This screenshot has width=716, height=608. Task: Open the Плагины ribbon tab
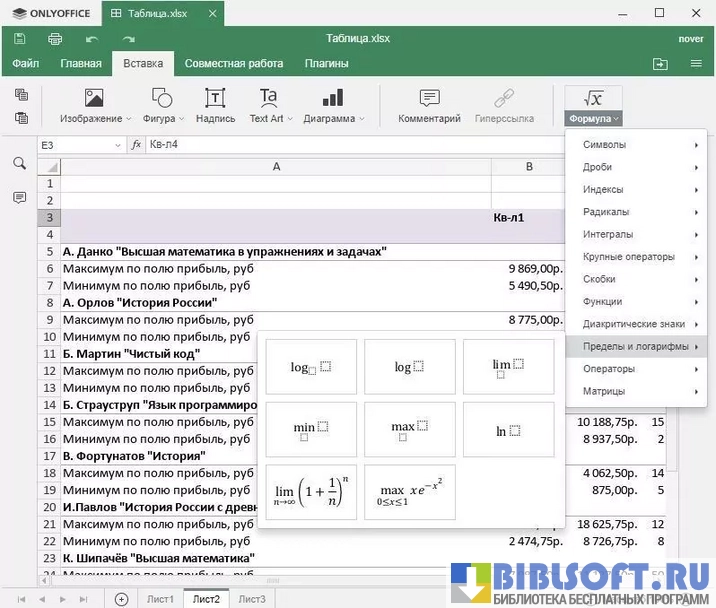click(326, 64)
